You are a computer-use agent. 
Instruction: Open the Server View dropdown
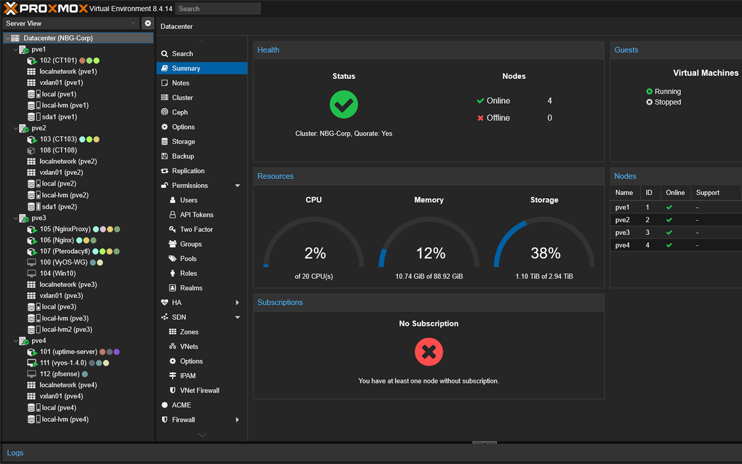[x=70, y=23]
